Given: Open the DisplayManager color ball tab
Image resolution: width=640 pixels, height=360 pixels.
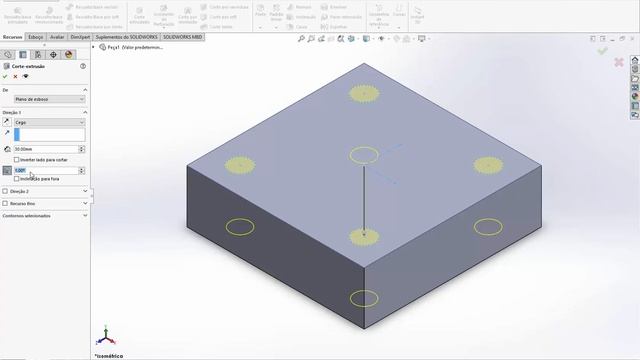Looking at the screenshot, I should coord(69,55).
